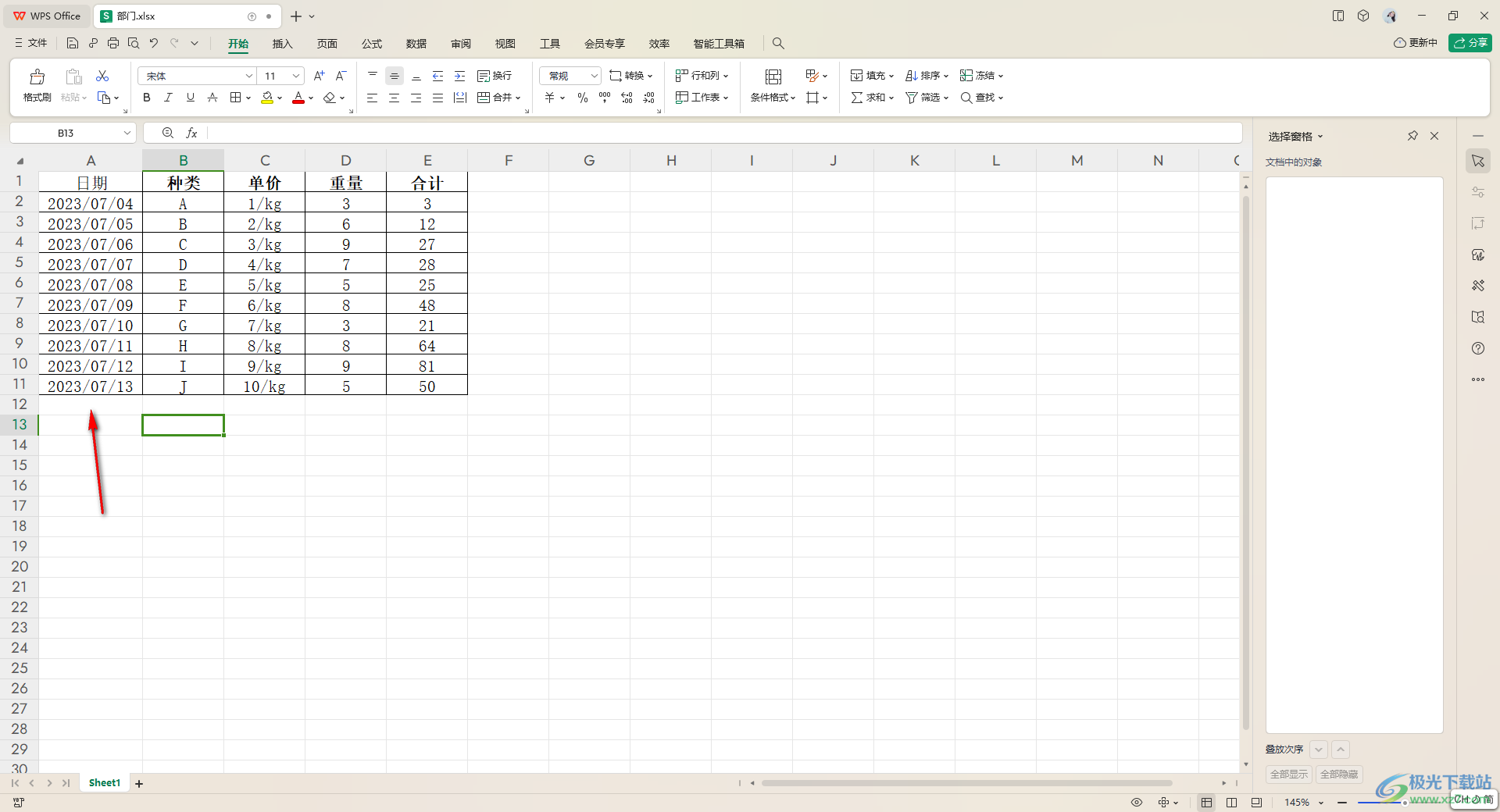Open the number format dropdown 常规
This screenshot has width=1500, height=812.
(x=595, y=76)
